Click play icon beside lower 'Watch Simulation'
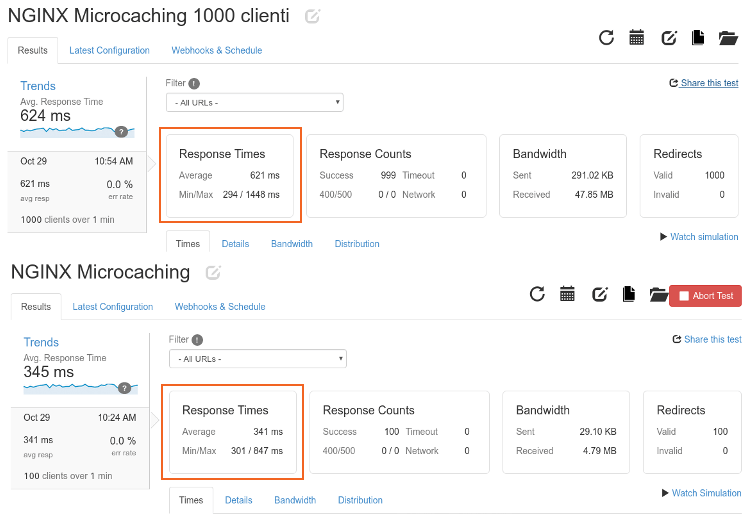The image size is (749, 514). point(665,493)
